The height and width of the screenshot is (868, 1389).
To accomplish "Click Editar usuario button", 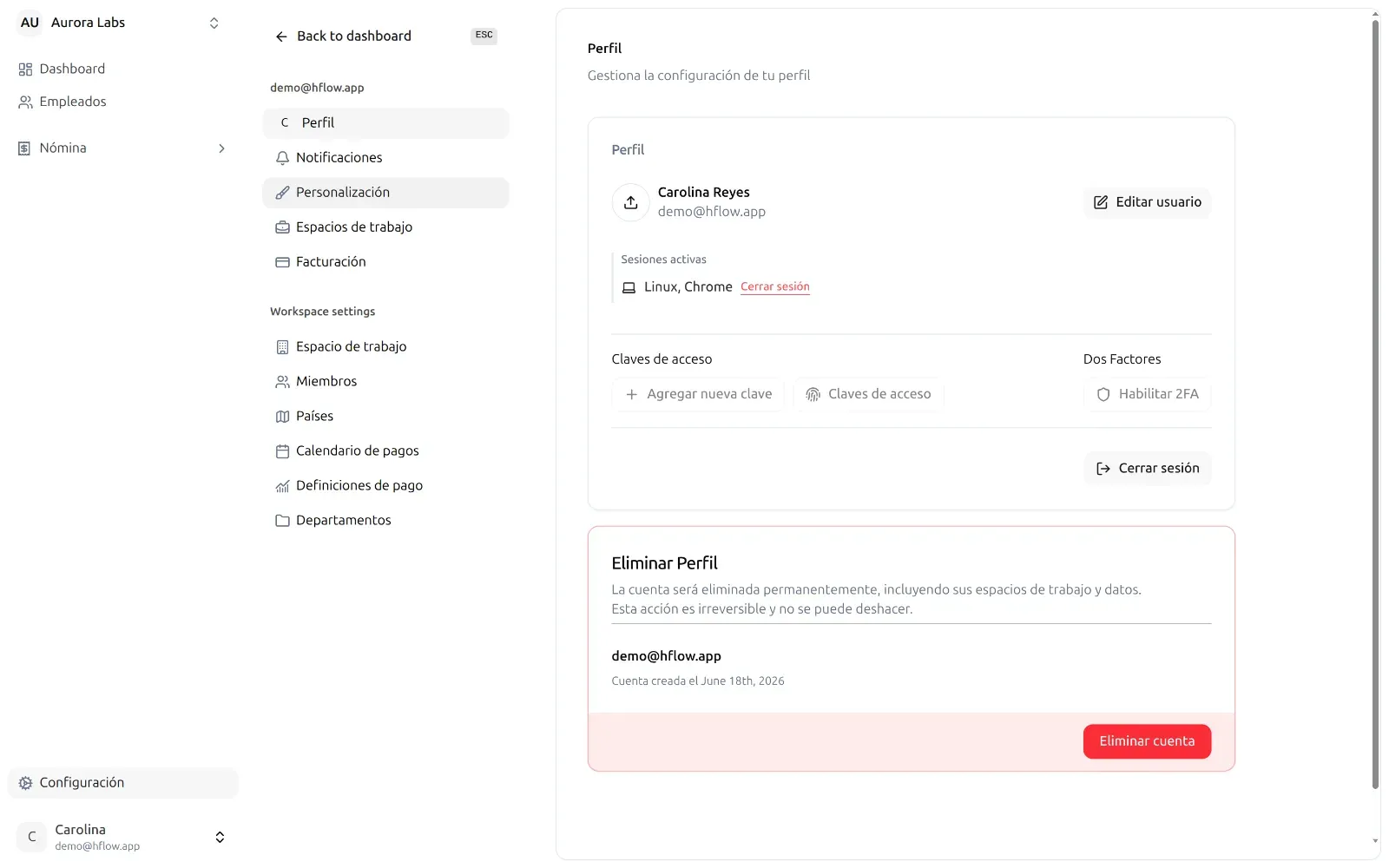I will pyautogui.click(x=1147, y=202).
